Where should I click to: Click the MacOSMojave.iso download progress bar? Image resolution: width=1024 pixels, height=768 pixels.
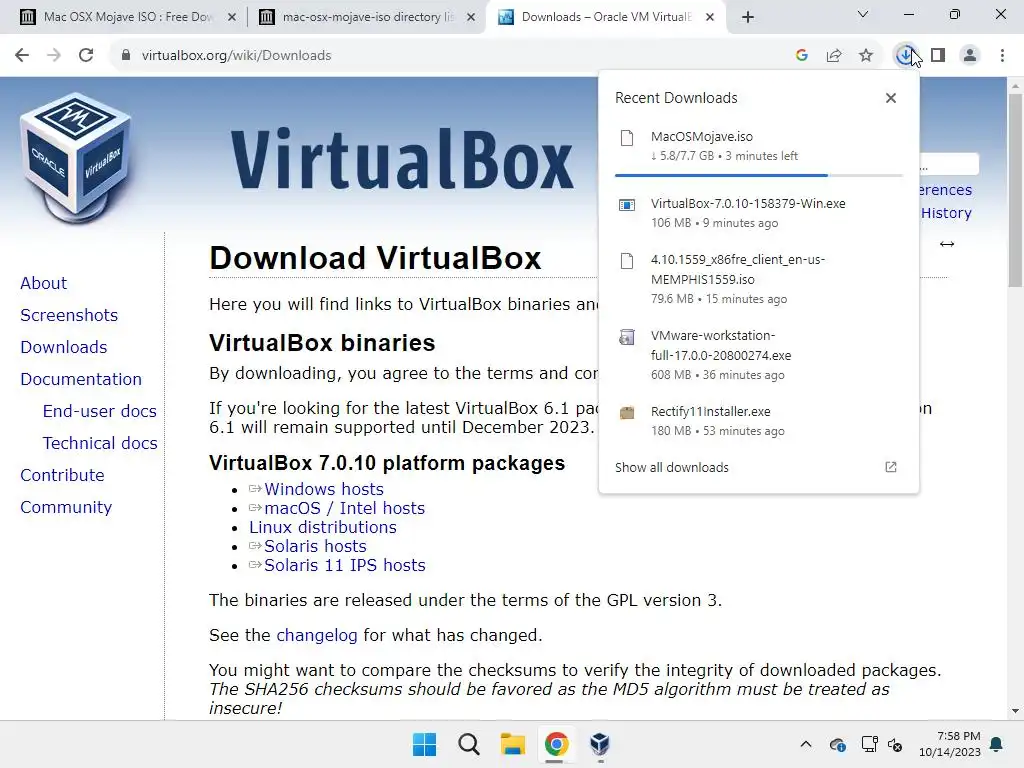point(758,175)
